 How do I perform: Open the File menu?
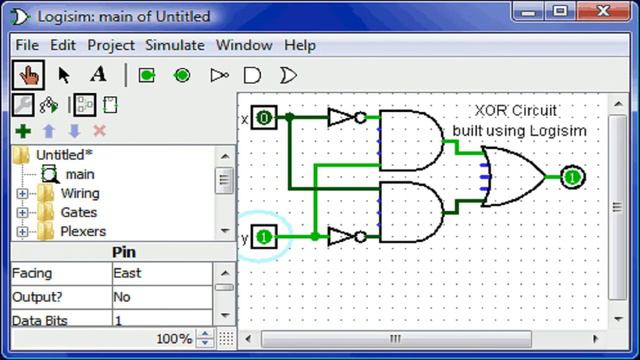coord(27,45)
